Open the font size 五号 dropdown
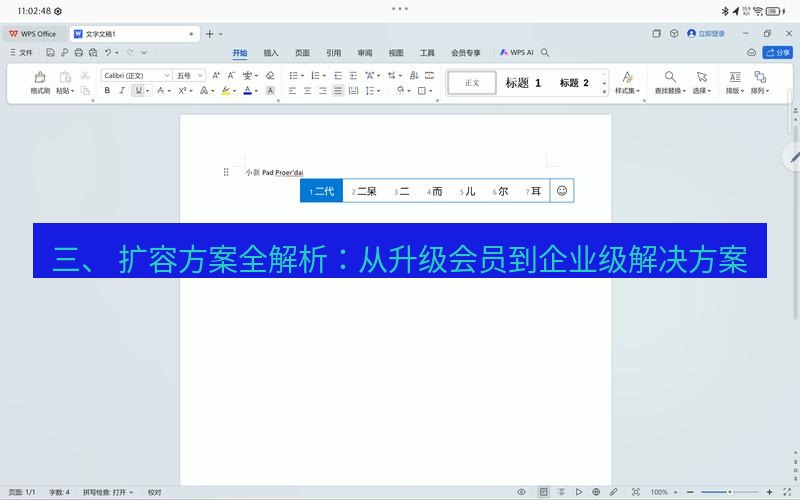Viewport: 800px width, 500px height. (x=201, y=76)
